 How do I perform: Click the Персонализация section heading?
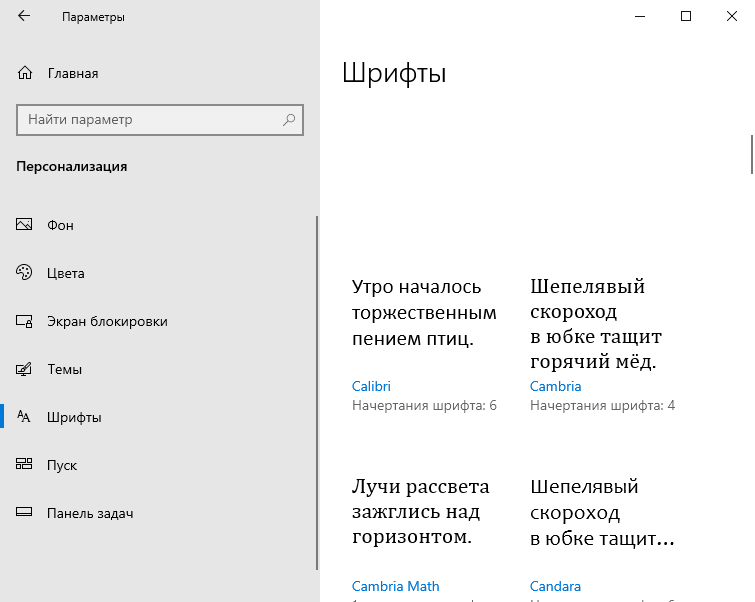point(72,167)
